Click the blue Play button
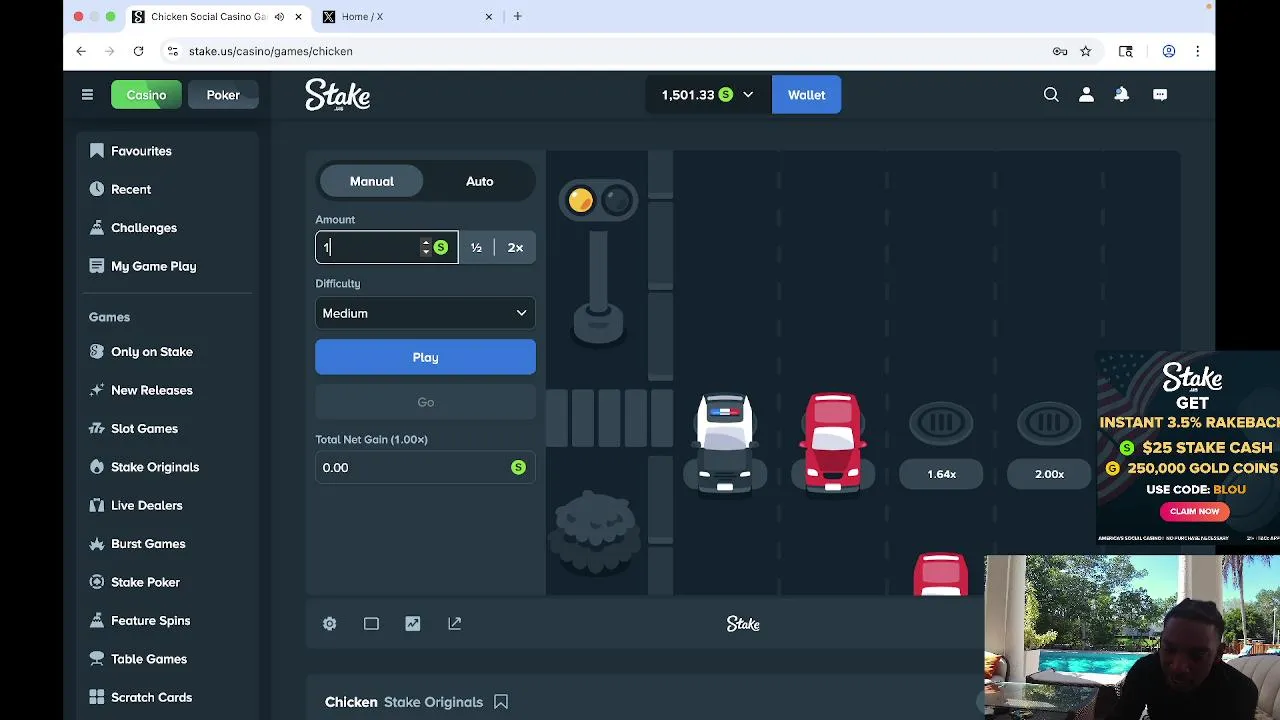This screenshot has height=720, width=1280. point(425,357)
